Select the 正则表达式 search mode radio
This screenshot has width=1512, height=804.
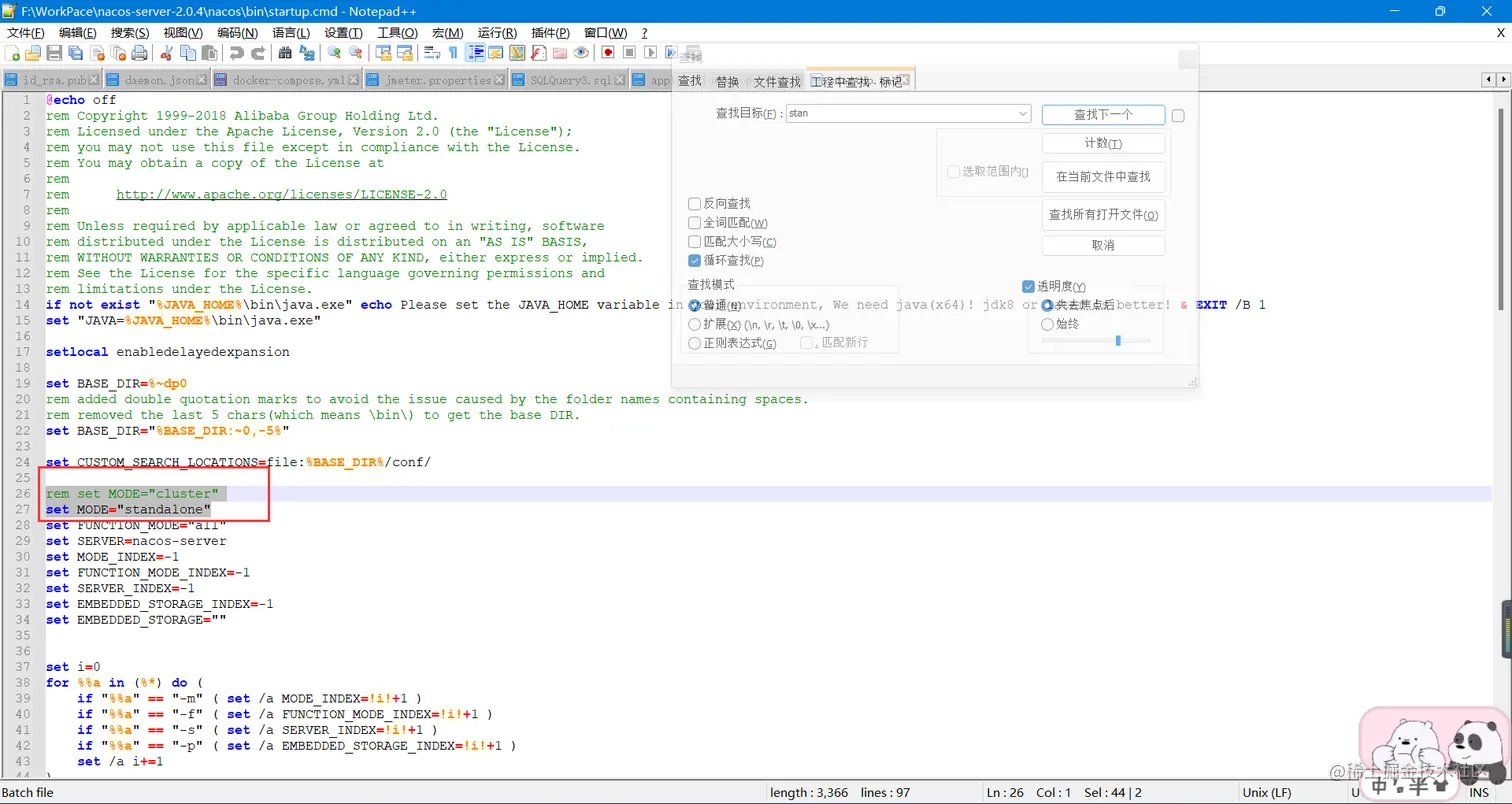coord(695,343)
